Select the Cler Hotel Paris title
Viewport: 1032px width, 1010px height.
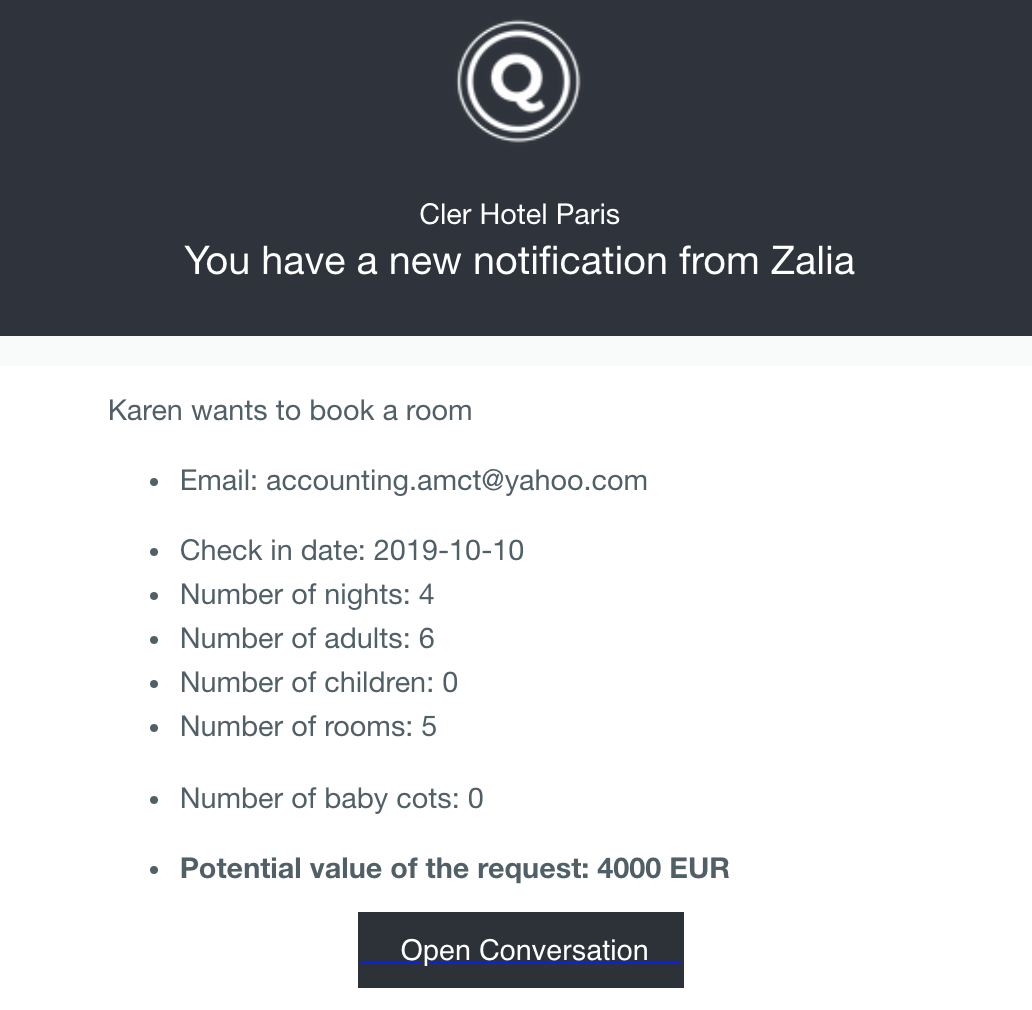519,214
